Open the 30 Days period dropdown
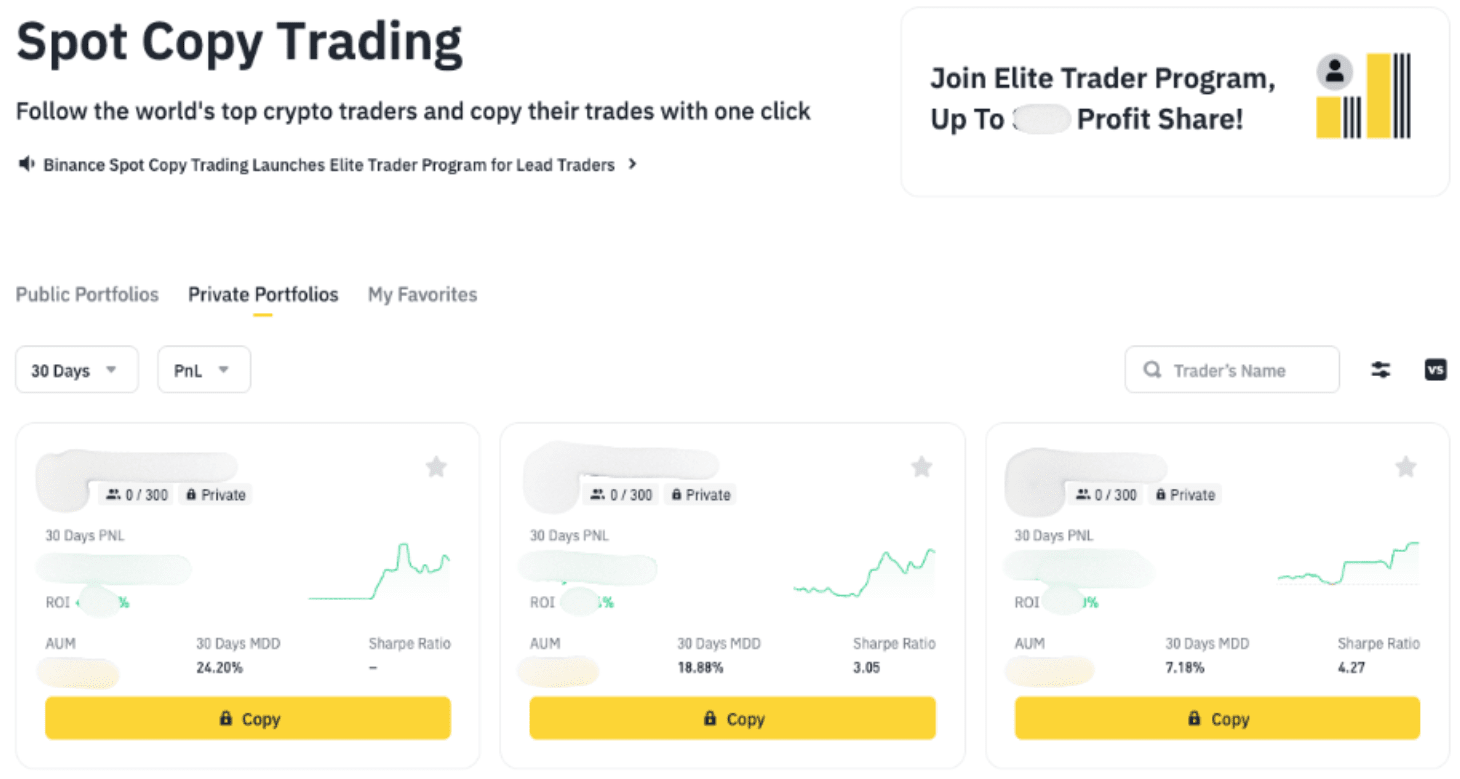1460x779 pixels. tap(76, 370)
